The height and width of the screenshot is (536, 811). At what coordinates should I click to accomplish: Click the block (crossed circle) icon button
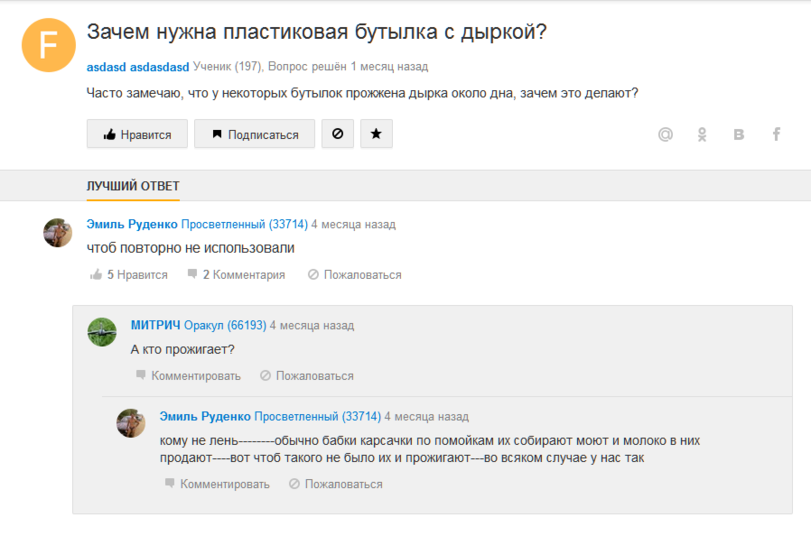tap(337, 134)
